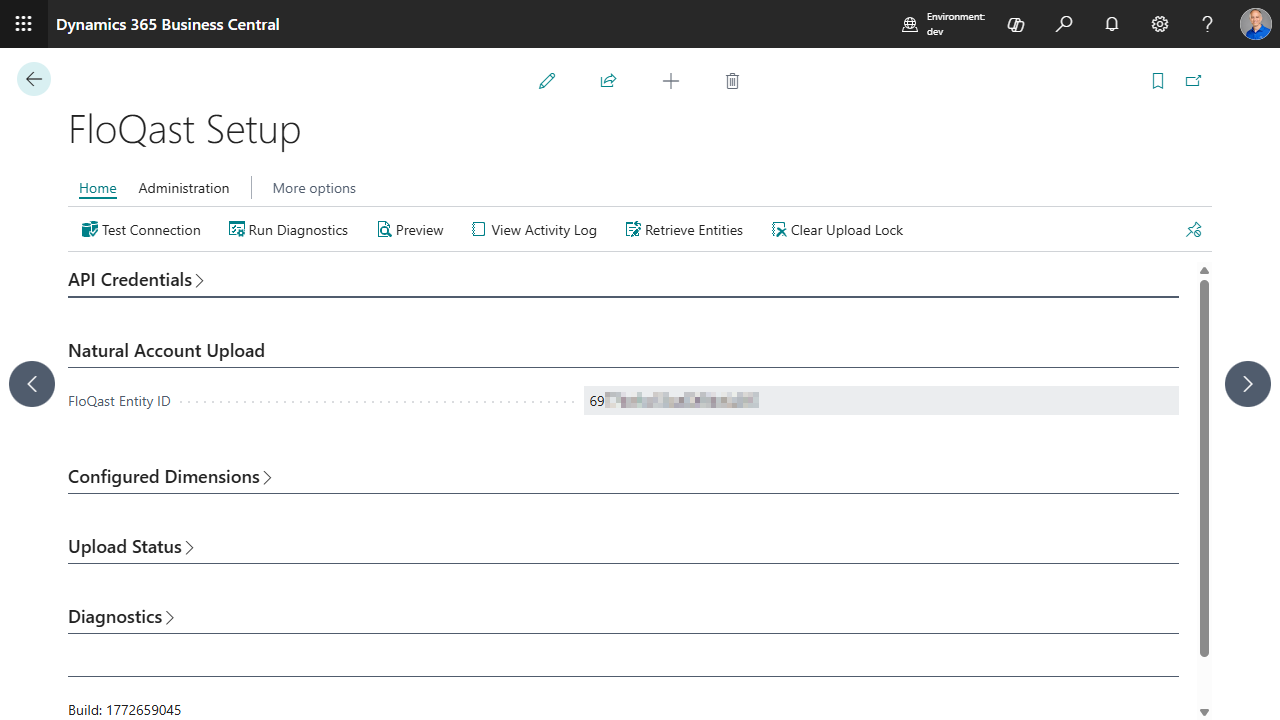Open the settings gear
Image resolution: width=1280 pixels, height=720 pixels.
pos(1160,24)
